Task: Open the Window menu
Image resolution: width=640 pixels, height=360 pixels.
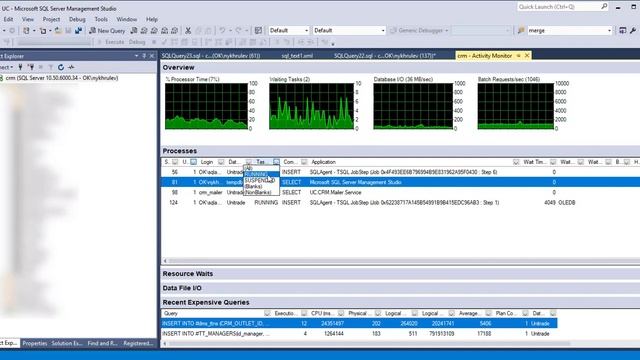Action: [x=127, y=19]
